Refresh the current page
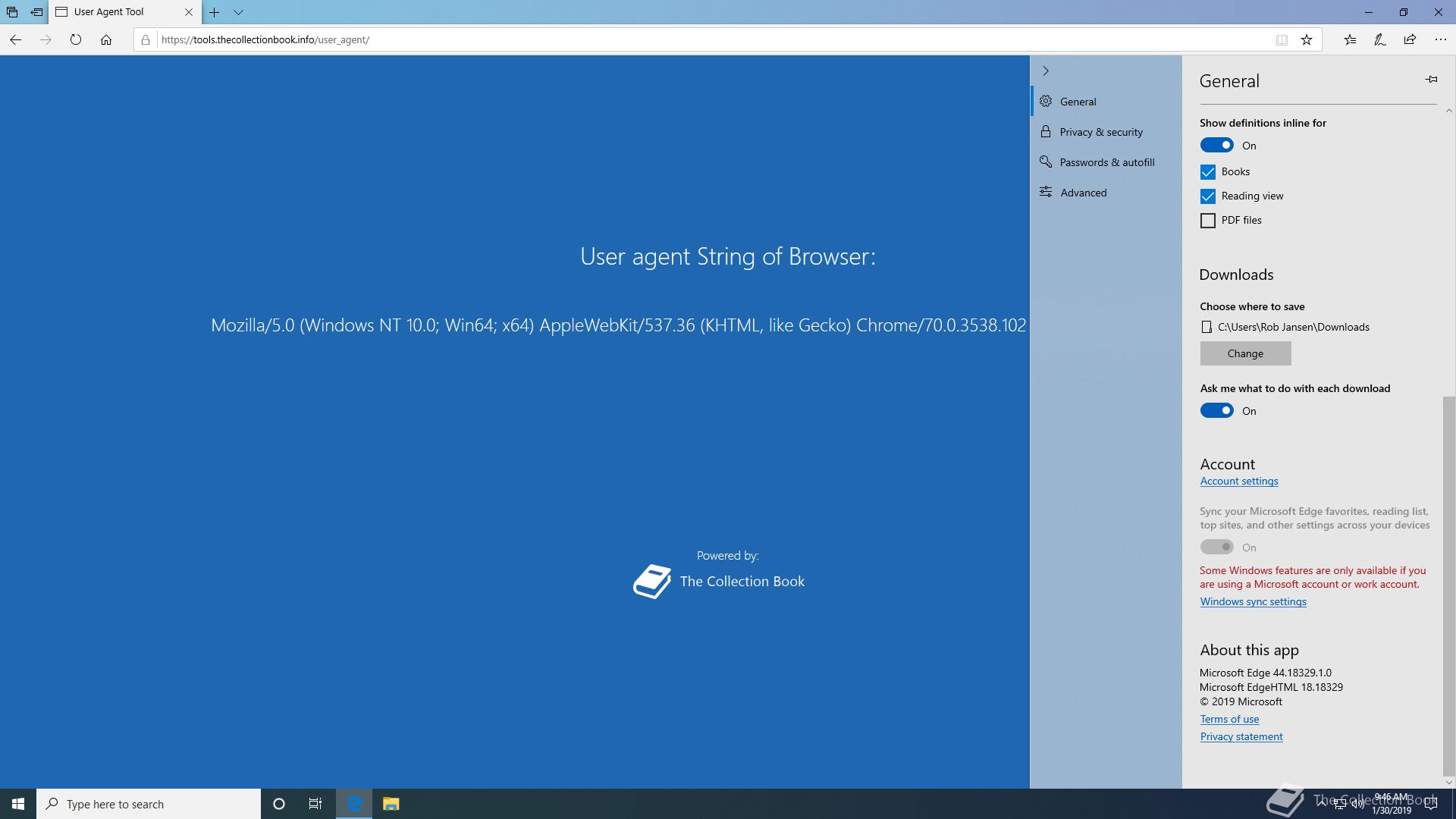The image size is (1456, 819). tap(76, 39)
